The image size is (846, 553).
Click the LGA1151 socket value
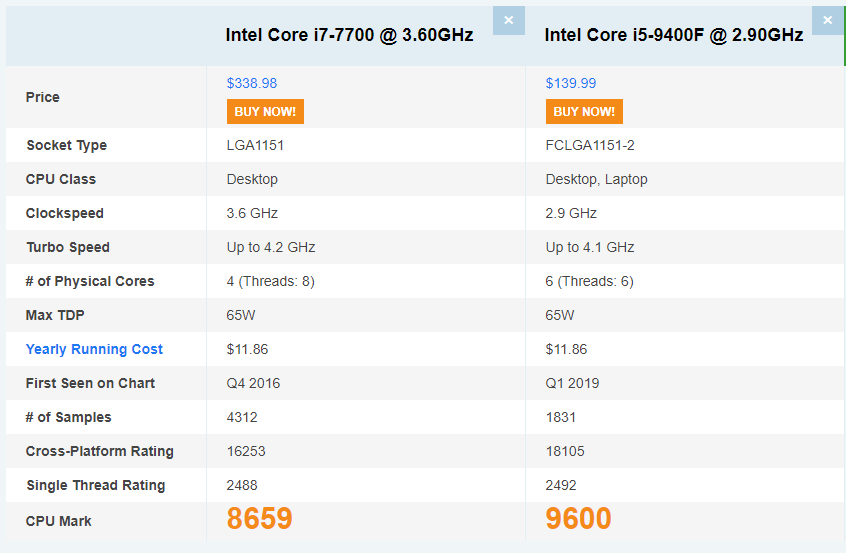[x=255, y=145]
